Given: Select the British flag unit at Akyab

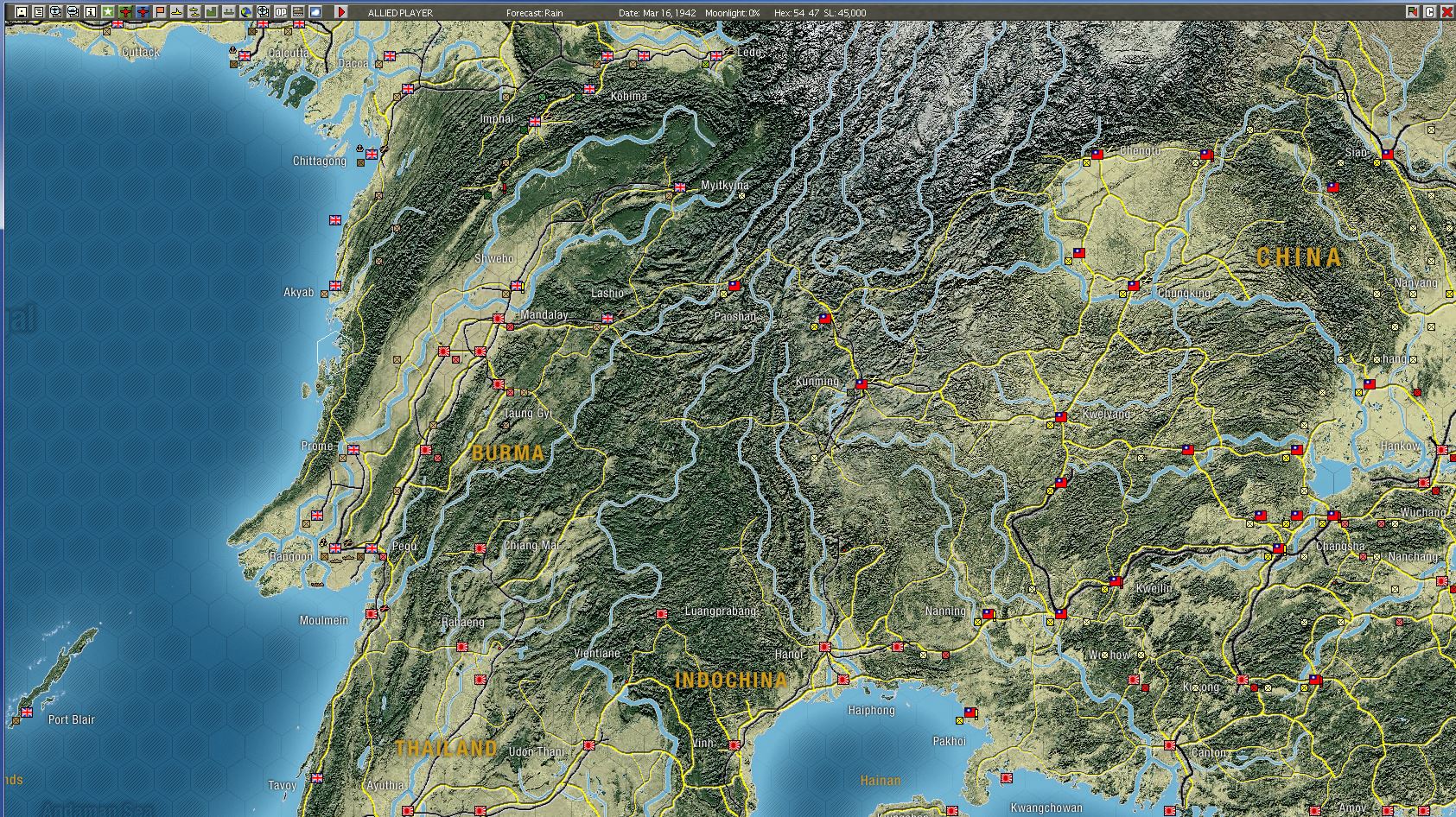Looking at the screenshot, I should pyautogui.click(x=335, y=286).
